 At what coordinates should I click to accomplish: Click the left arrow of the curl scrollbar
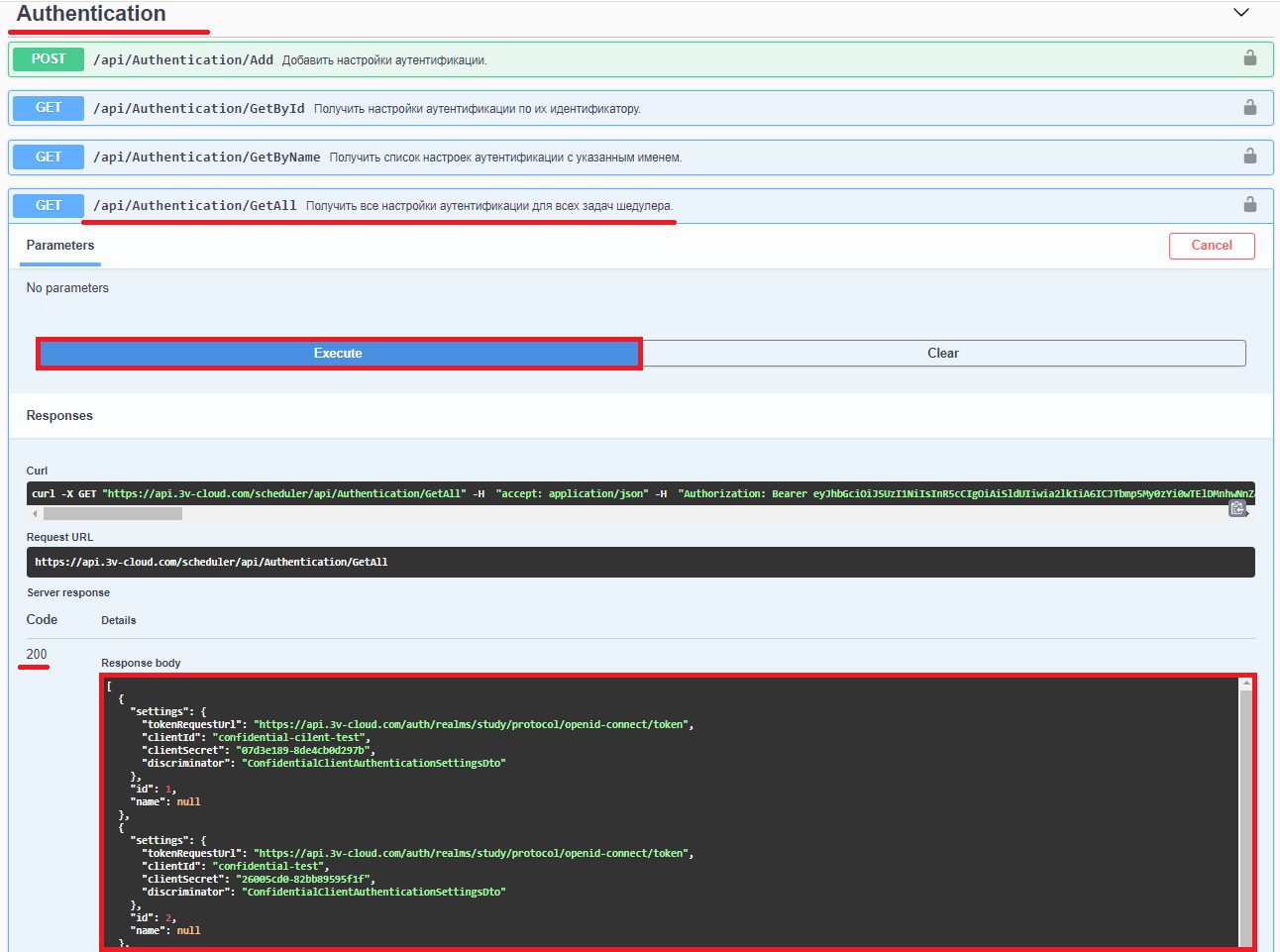tap(35, 514)
